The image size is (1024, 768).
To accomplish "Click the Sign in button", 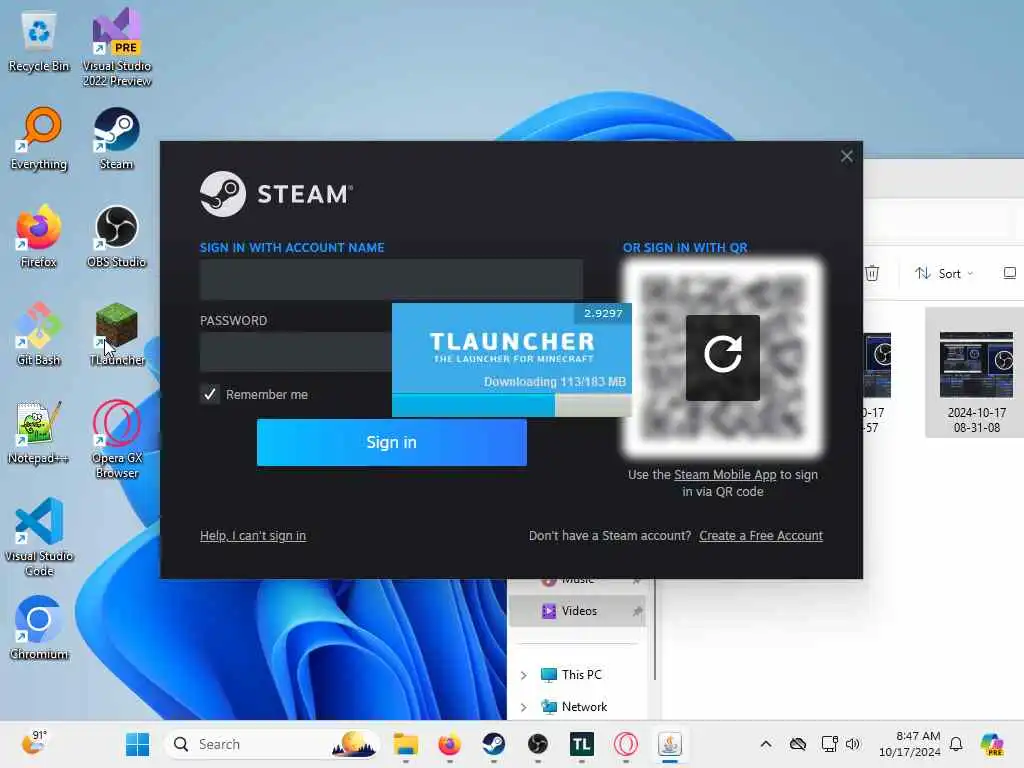I will pyautogui.click(x=391, y=442).
